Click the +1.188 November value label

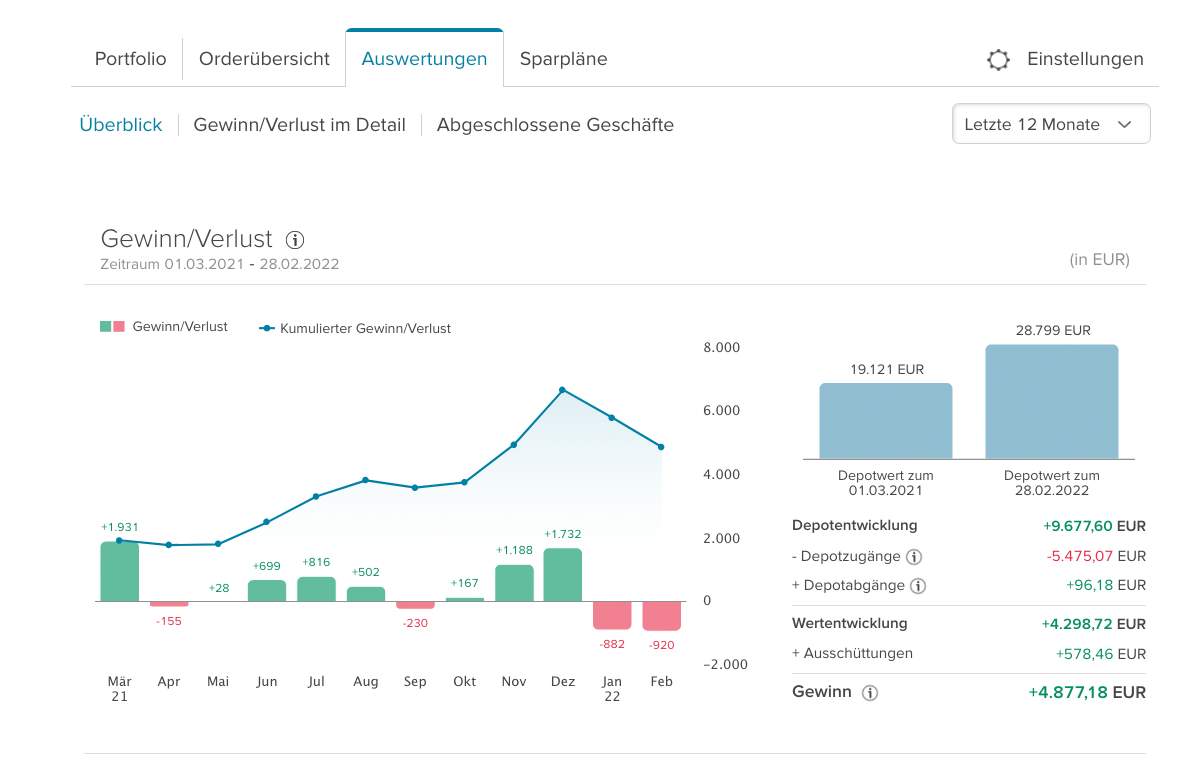(x=514, y=550)
